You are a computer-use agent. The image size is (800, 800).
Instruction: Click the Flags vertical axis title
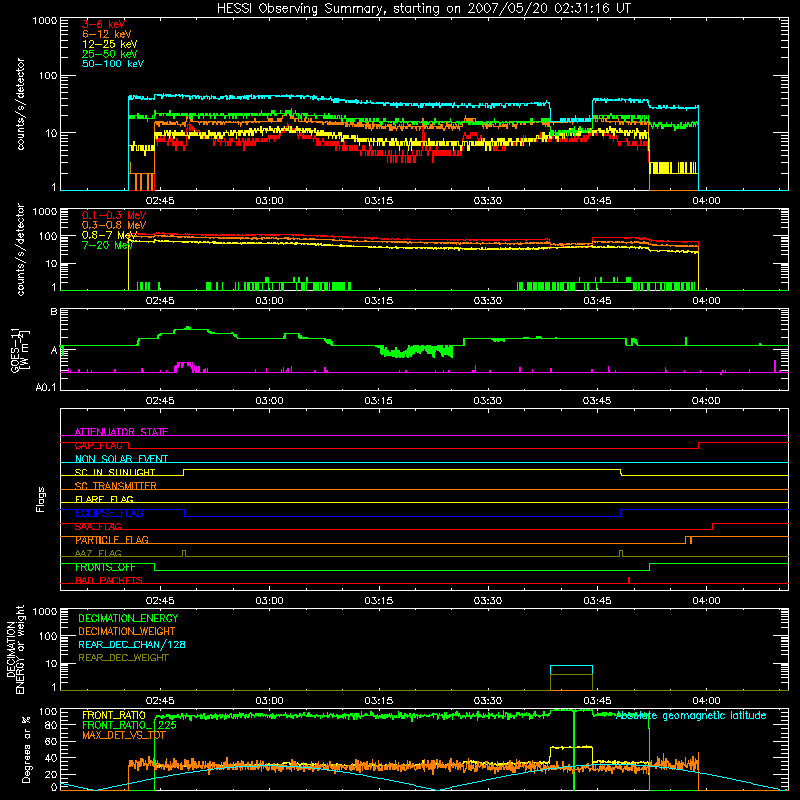coord(41,499)
